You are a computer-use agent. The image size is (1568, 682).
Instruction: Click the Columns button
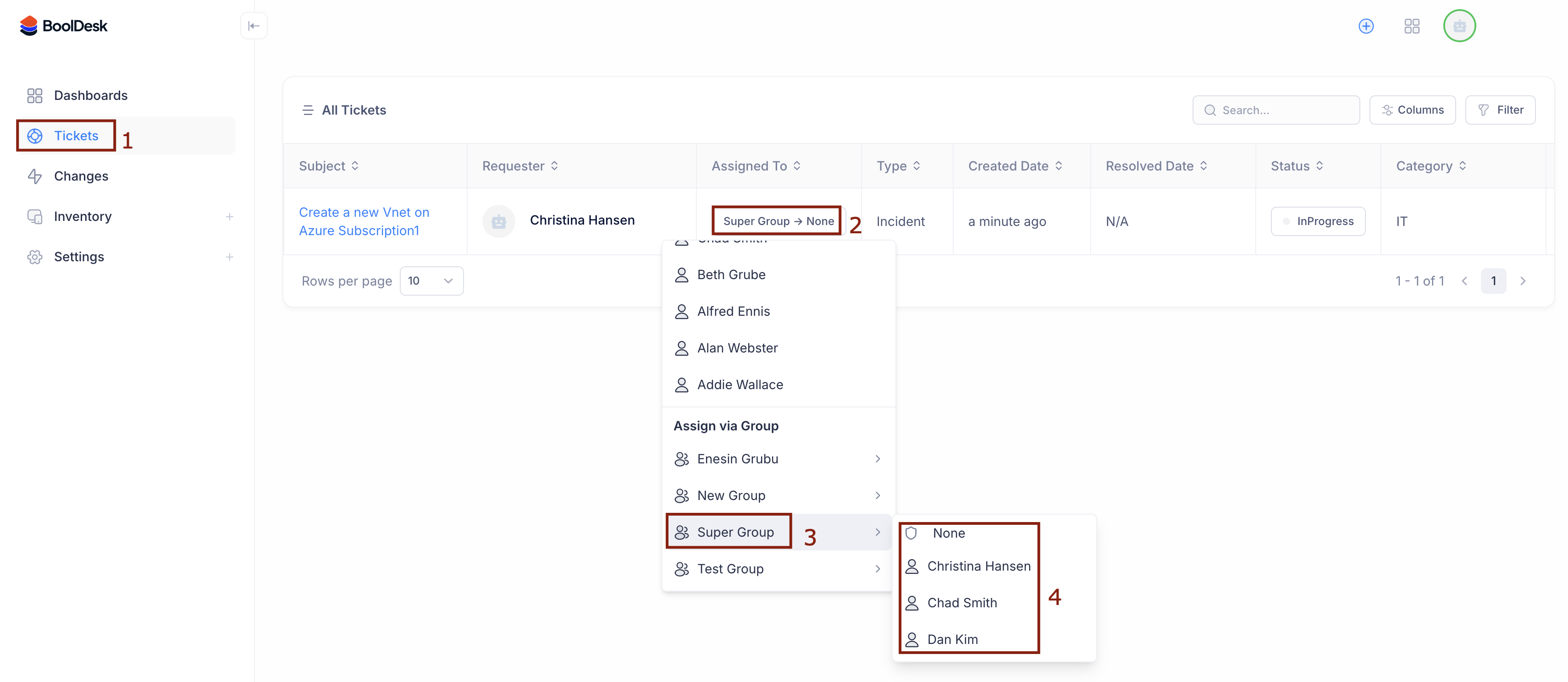[1412, 110]
